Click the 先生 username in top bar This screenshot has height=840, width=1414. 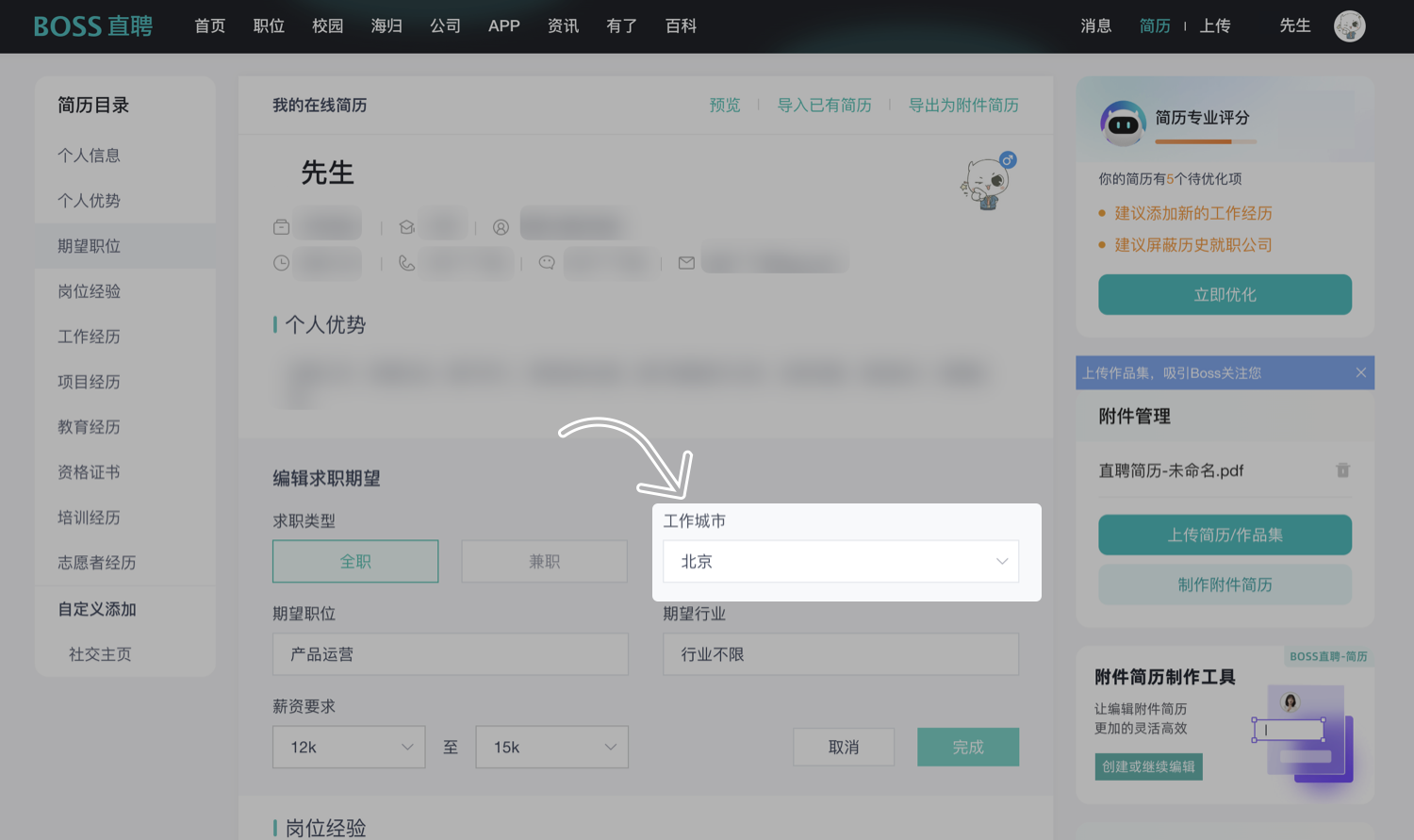(x=1295, y=26)
